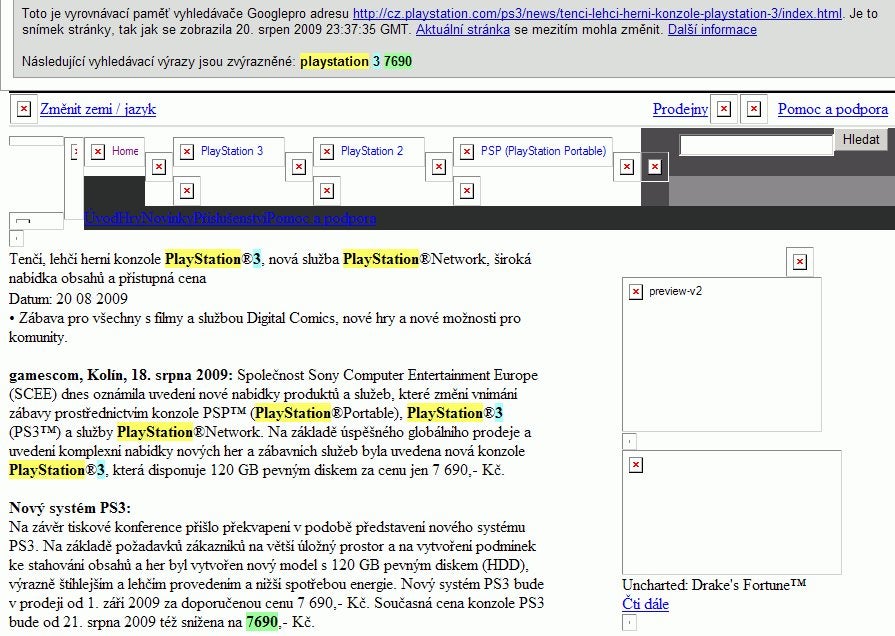Open Pomoc a podpora in dark submenu bar
This screenshot has height=636, width=895.
tap(321, 218)
